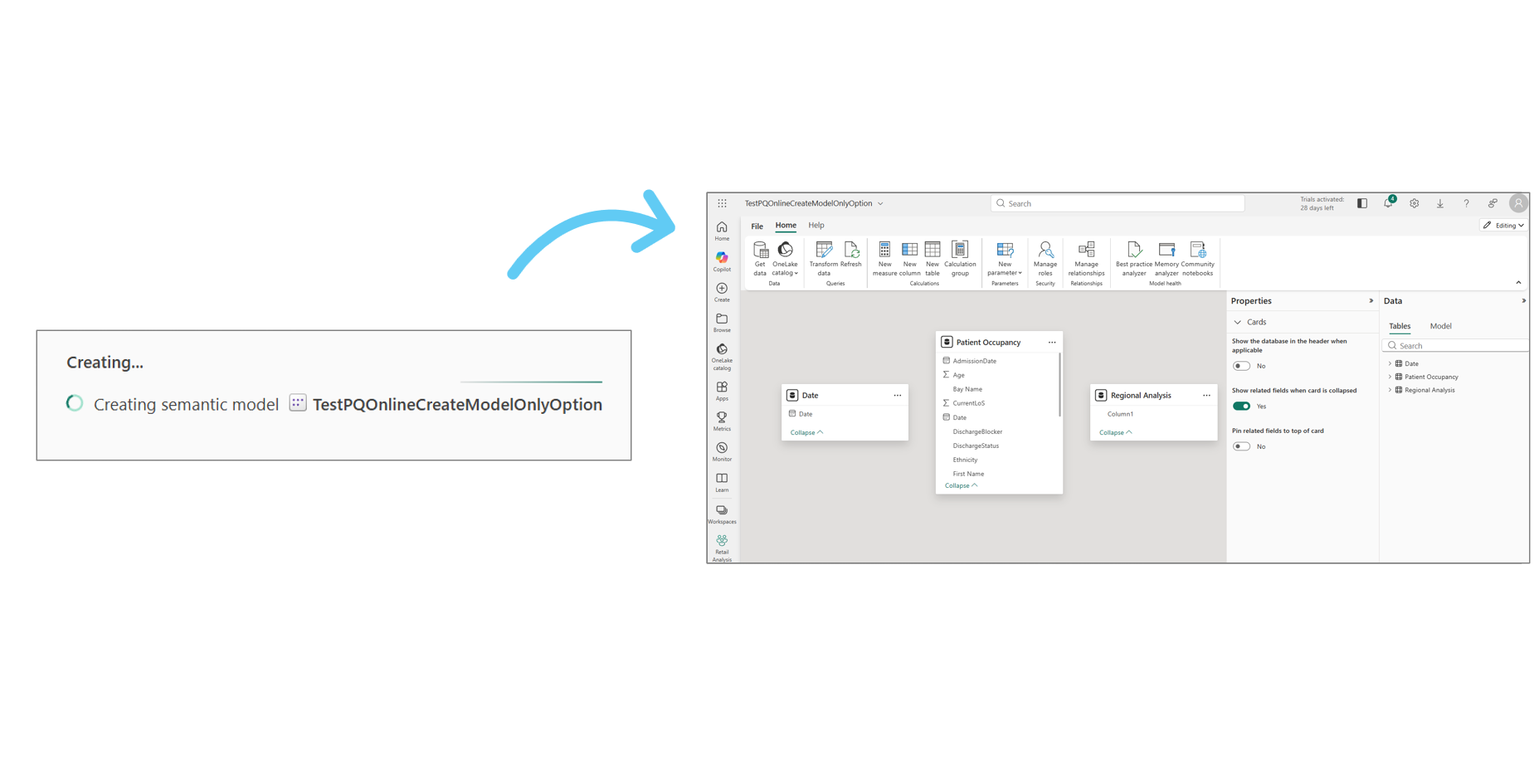
Task: Click the top Search box
Action: click(x=1117, y=203)
